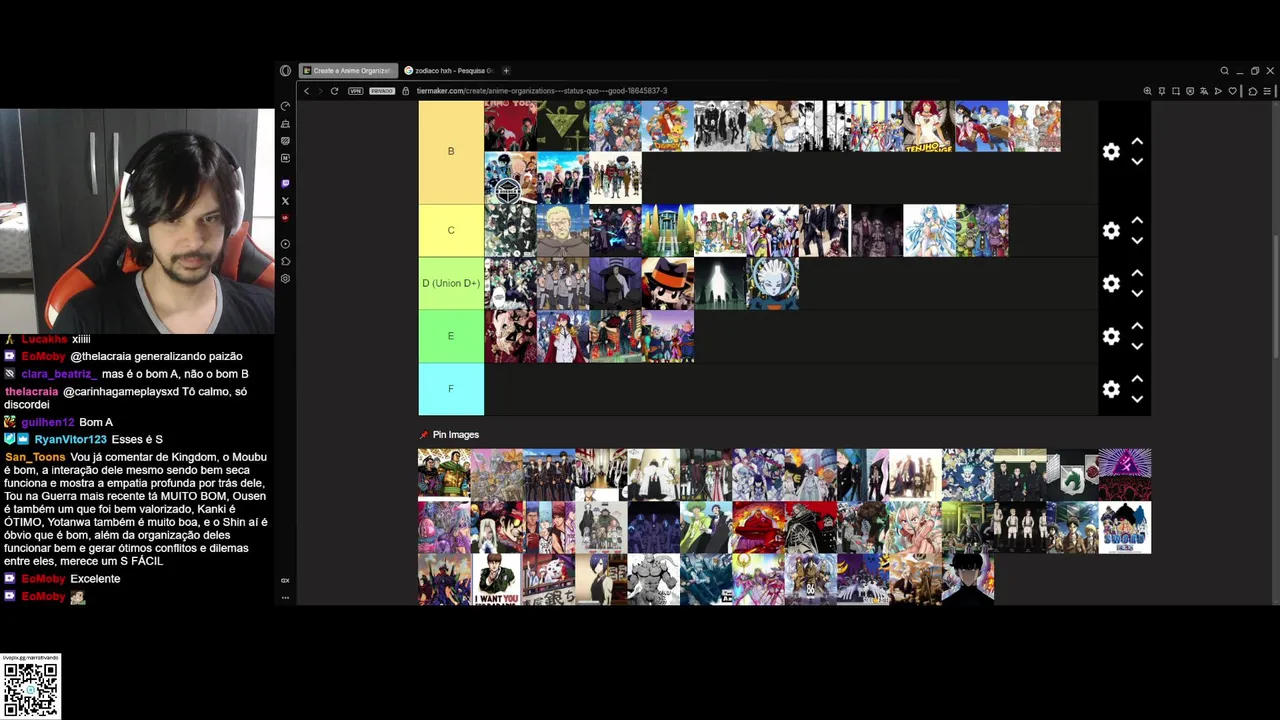Click the zoom magnifier icon in toolbar
The height and width of the screenshot is (720, 1280).
click(1147, 91)
